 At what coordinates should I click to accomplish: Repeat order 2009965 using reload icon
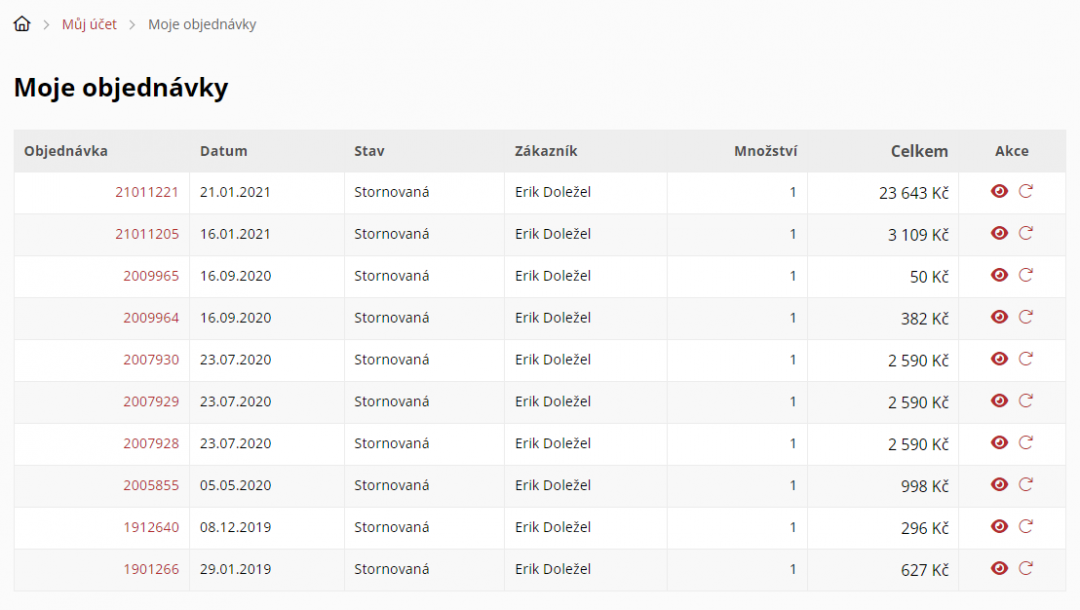(x=1025, y=275)
